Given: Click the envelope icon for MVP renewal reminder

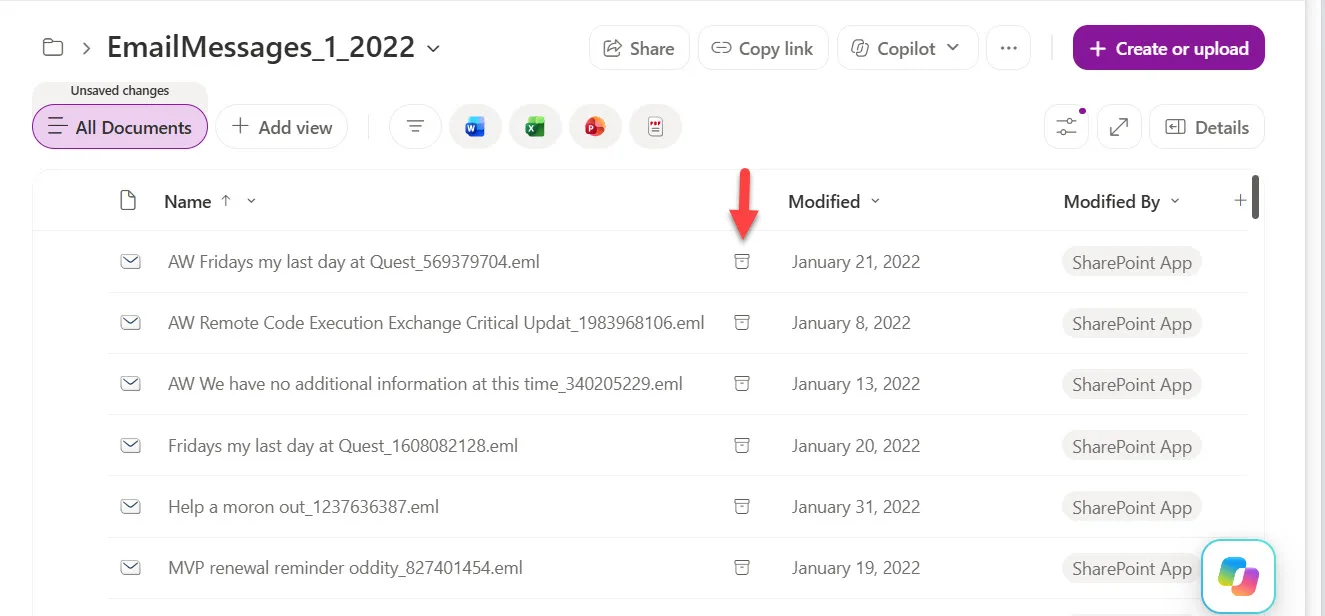Looking at the screenshot, I should coord(130,568).
